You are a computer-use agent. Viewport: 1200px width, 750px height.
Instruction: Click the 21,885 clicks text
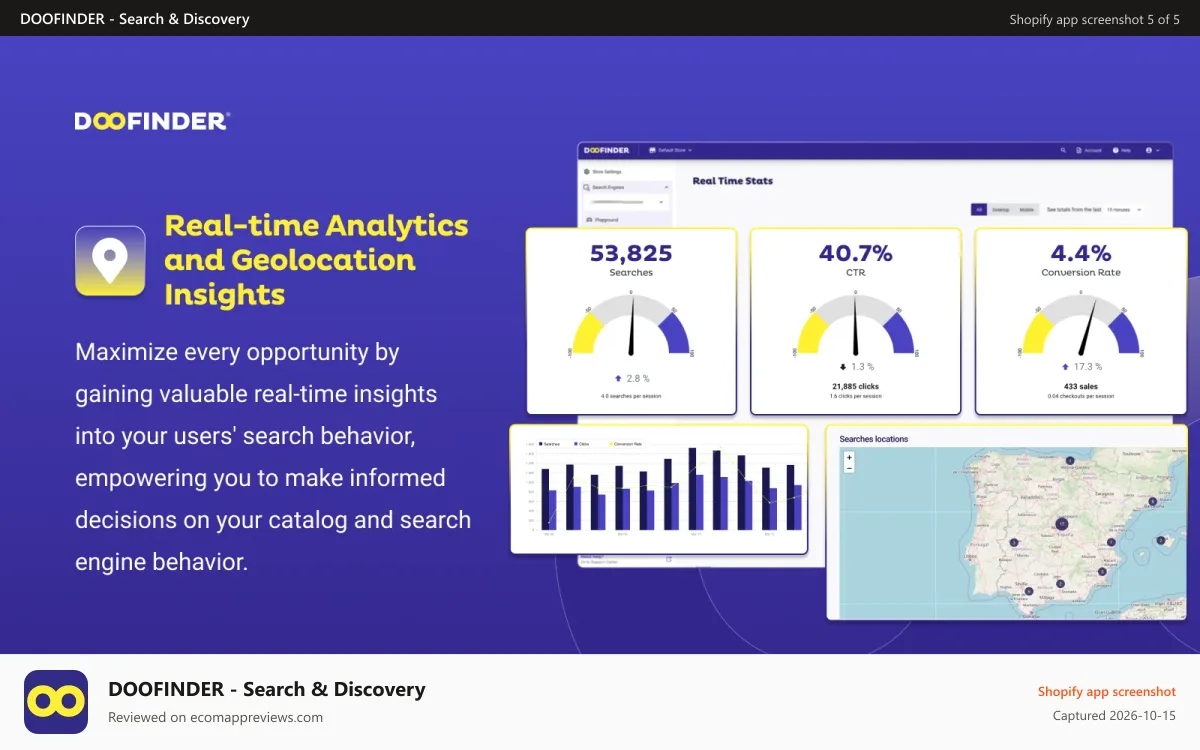[x=855, y=385]
